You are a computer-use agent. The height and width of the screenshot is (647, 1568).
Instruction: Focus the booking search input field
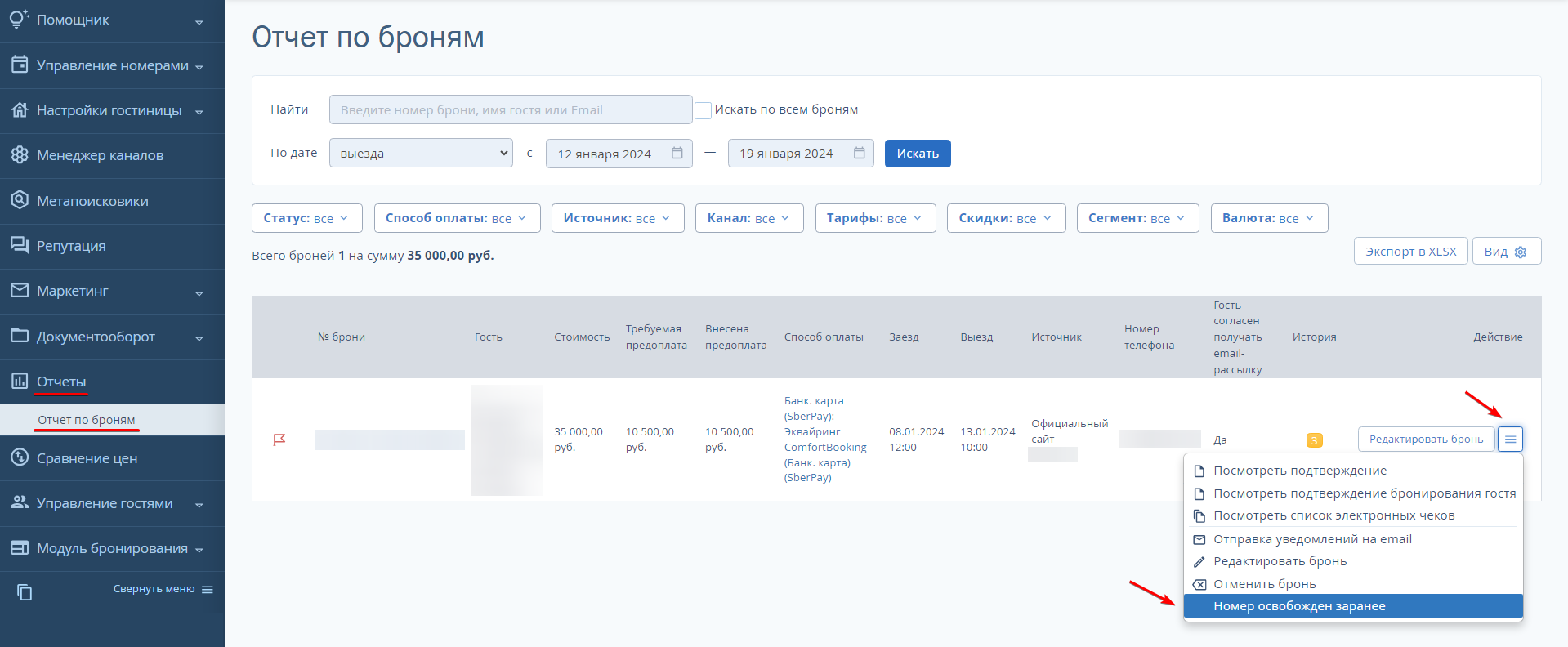tap(511, 109)
